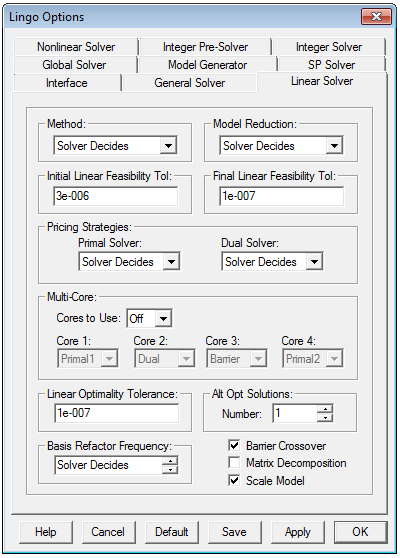The width and height of the screenshot is (400, 558).
Task: Expand the Core 1 Primal1 dropdown
Action: pyautogui.click(x=109, y=359)
